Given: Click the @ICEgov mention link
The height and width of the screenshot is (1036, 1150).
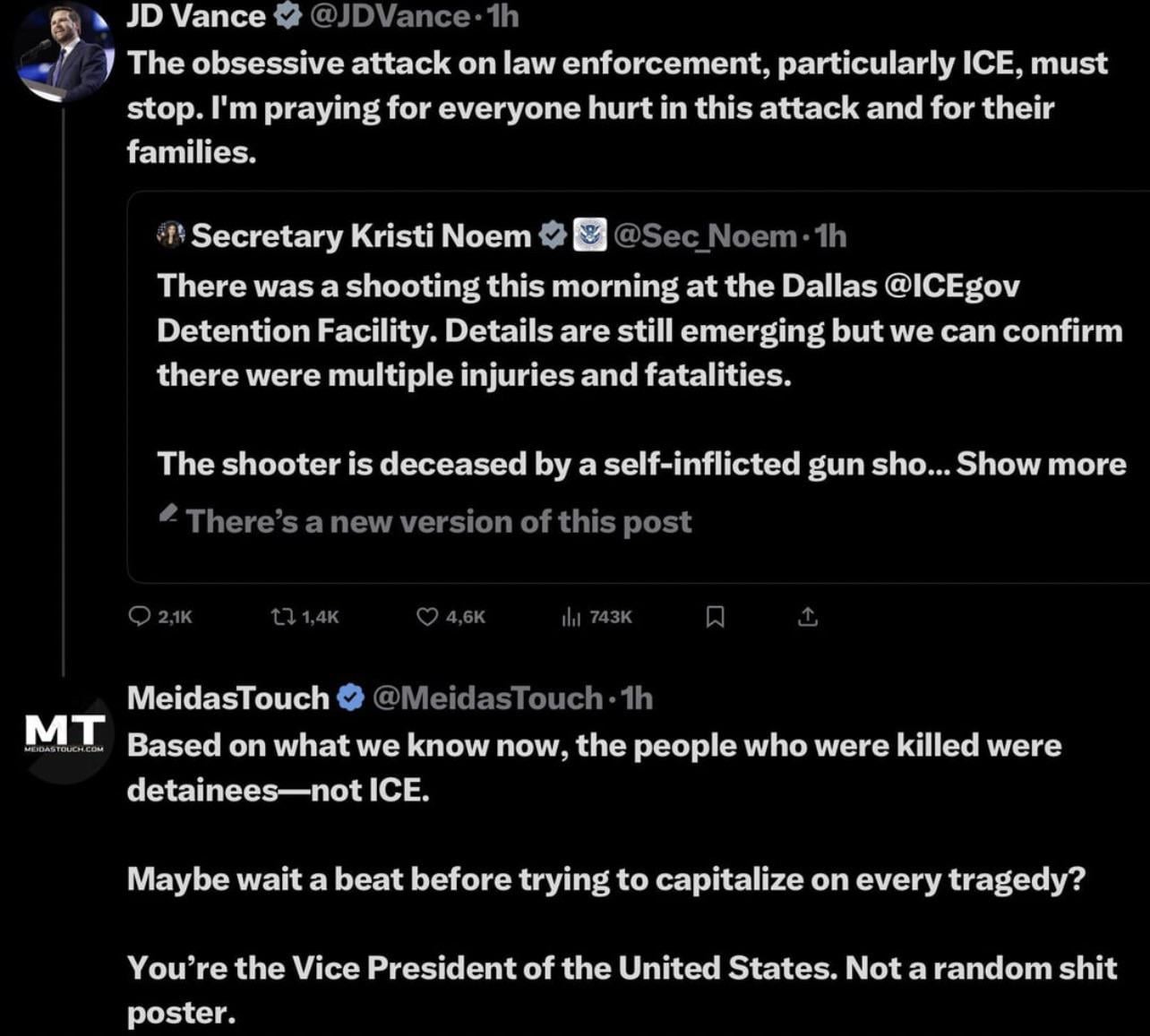Looking at the screenshot, I should (x=951, y=286).
